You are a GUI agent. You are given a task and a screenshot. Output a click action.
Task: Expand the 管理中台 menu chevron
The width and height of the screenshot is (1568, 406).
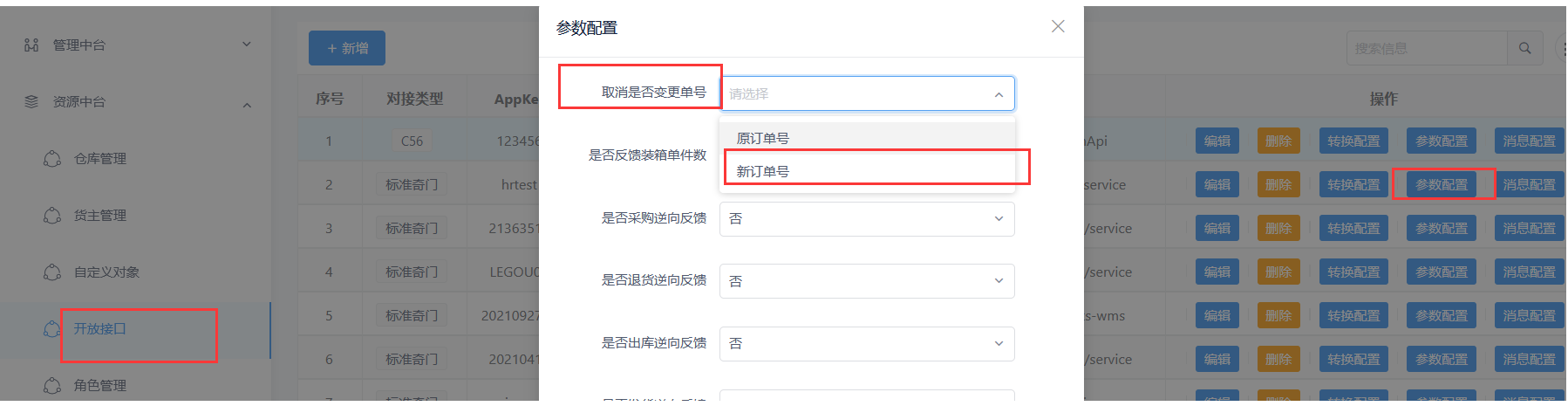click(247, 45)
